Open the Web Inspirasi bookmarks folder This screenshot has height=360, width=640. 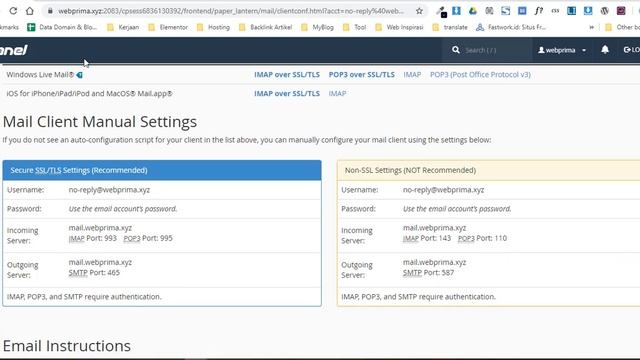(x=399, y=27)
